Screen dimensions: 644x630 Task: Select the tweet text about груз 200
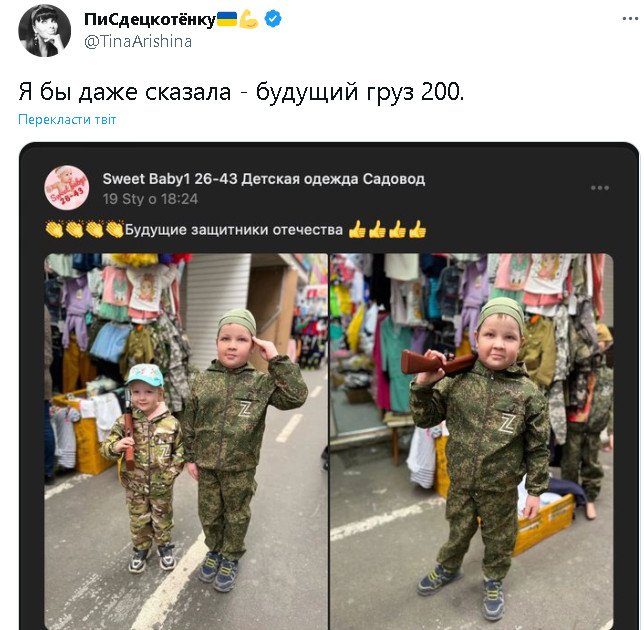coord(241,92)
